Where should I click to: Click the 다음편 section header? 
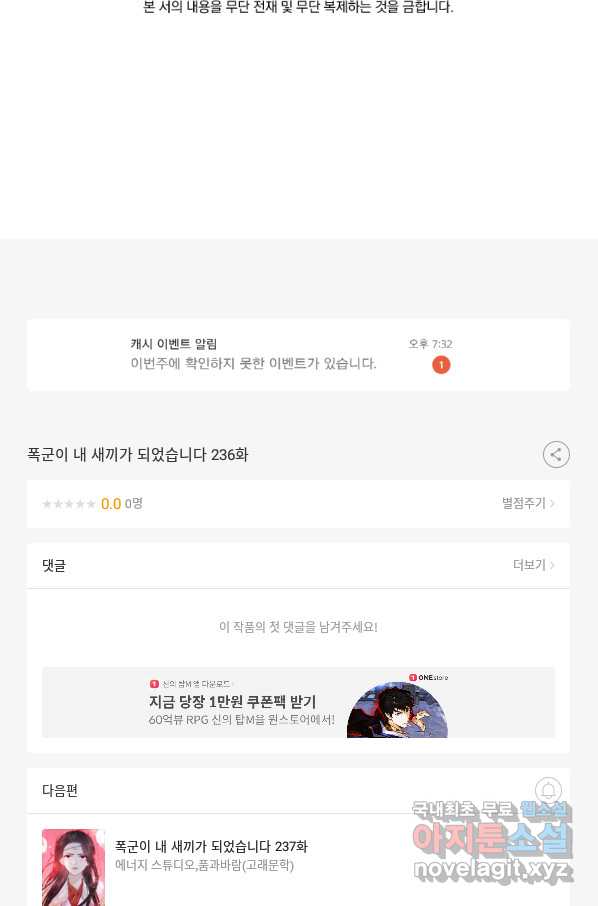pos(60,790)
